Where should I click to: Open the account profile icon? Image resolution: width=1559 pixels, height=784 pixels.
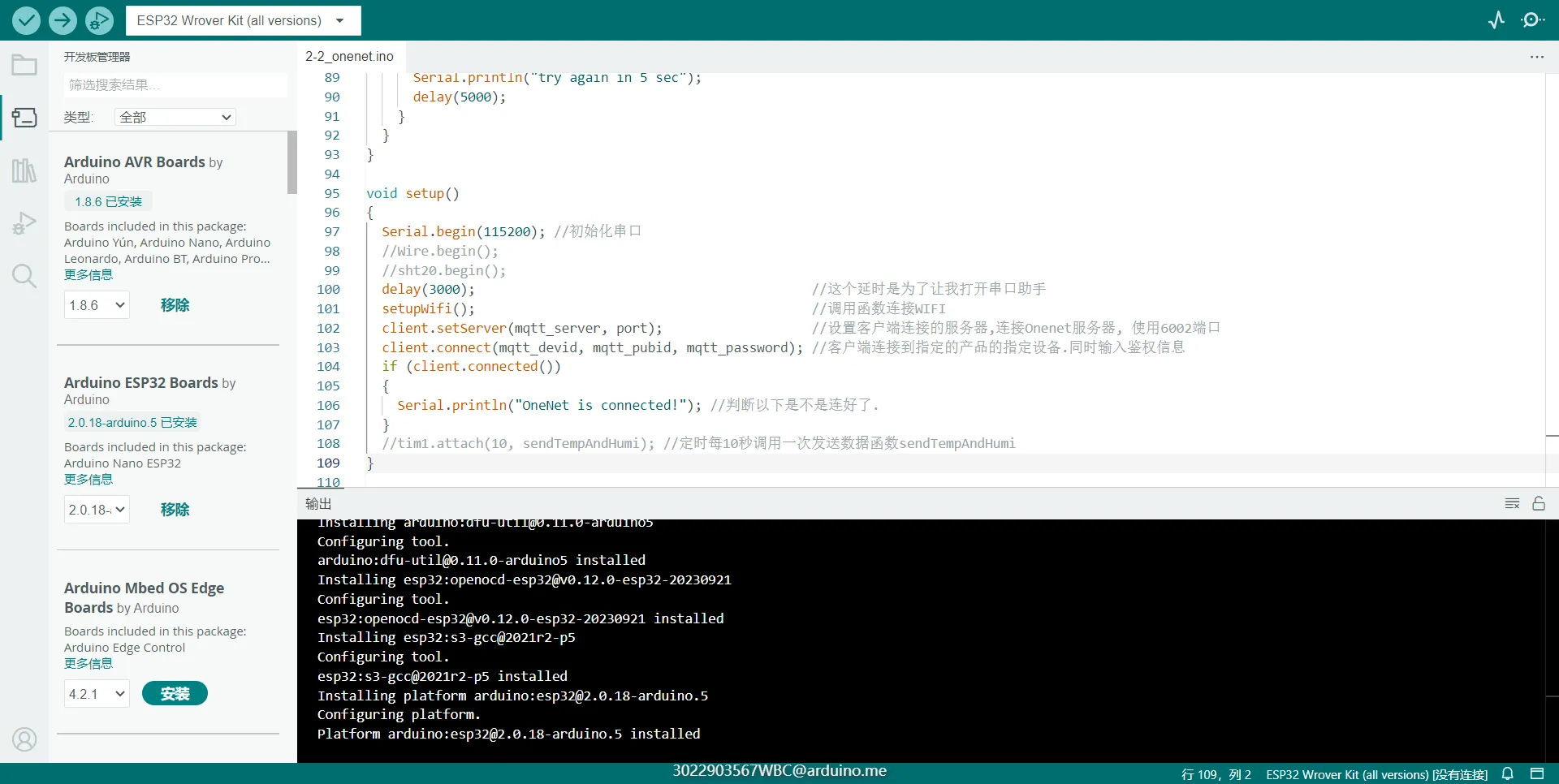[24, 739]
